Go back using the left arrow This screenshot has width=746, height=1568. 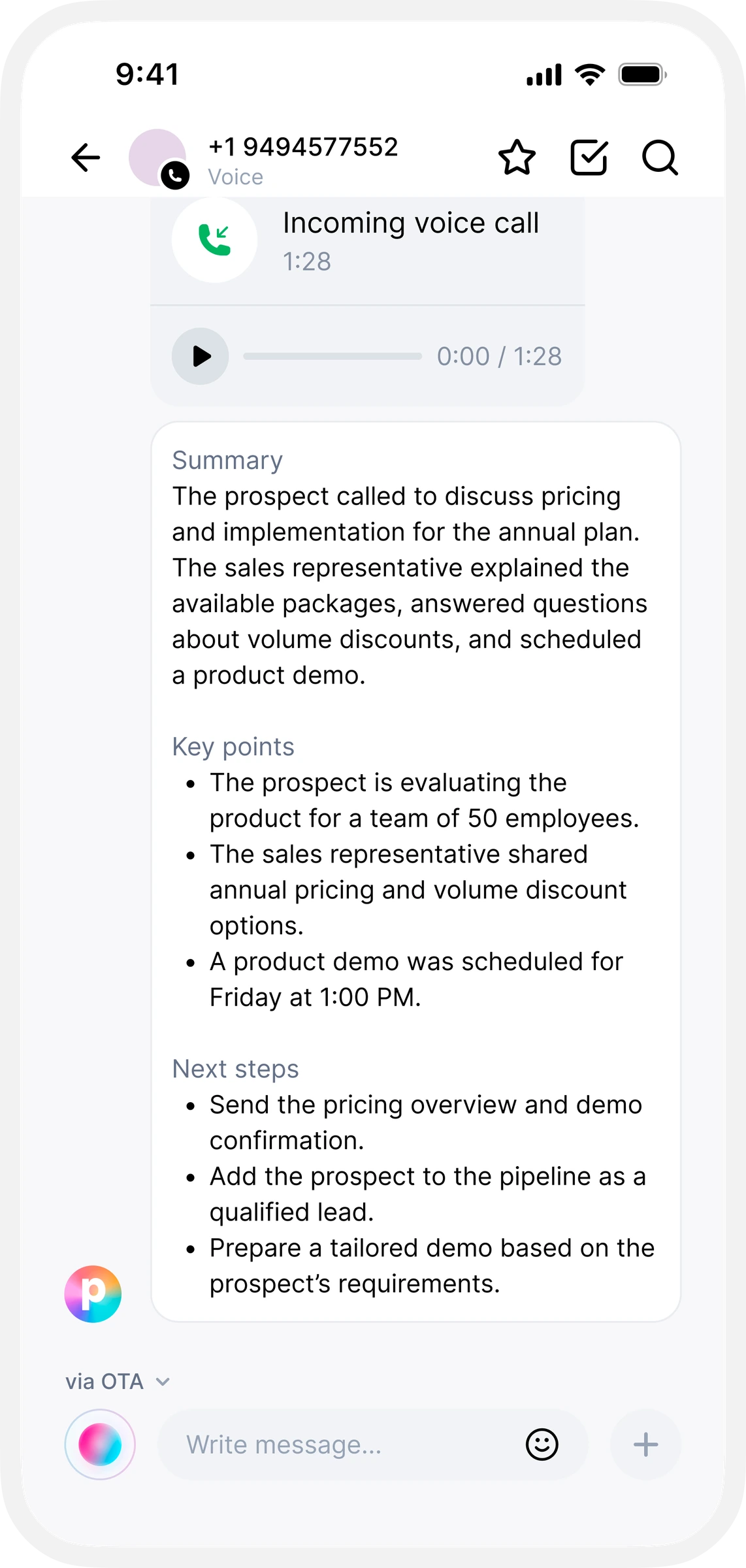click(x=86, y=157)
